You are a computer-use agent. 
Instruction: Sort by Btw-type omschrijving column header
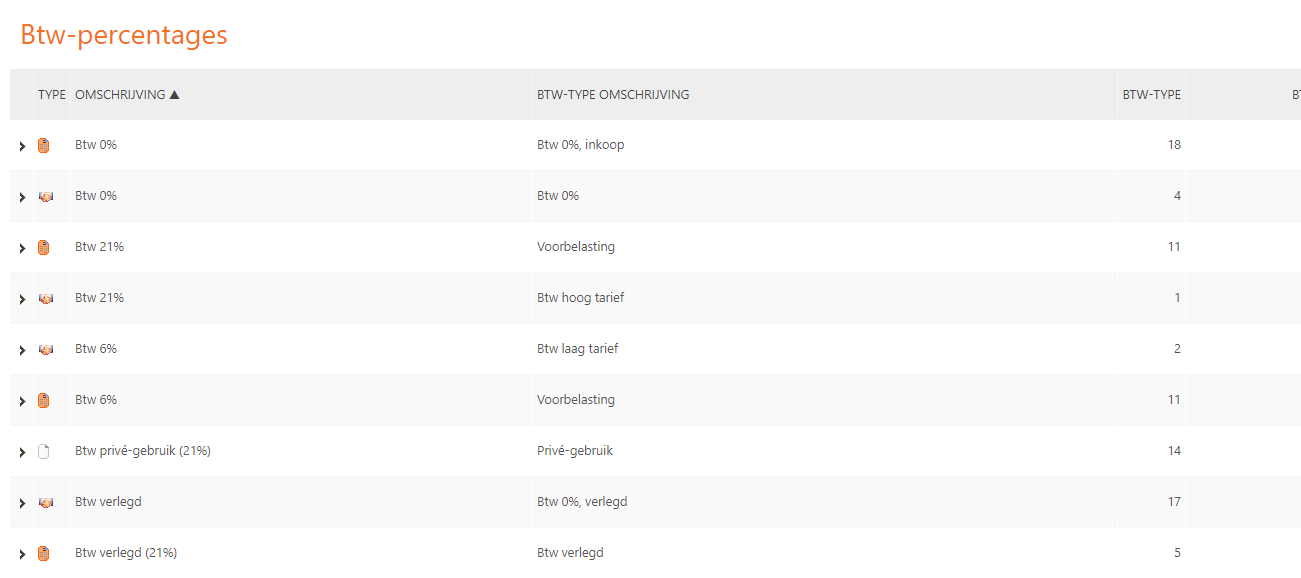tap(613, 95)
